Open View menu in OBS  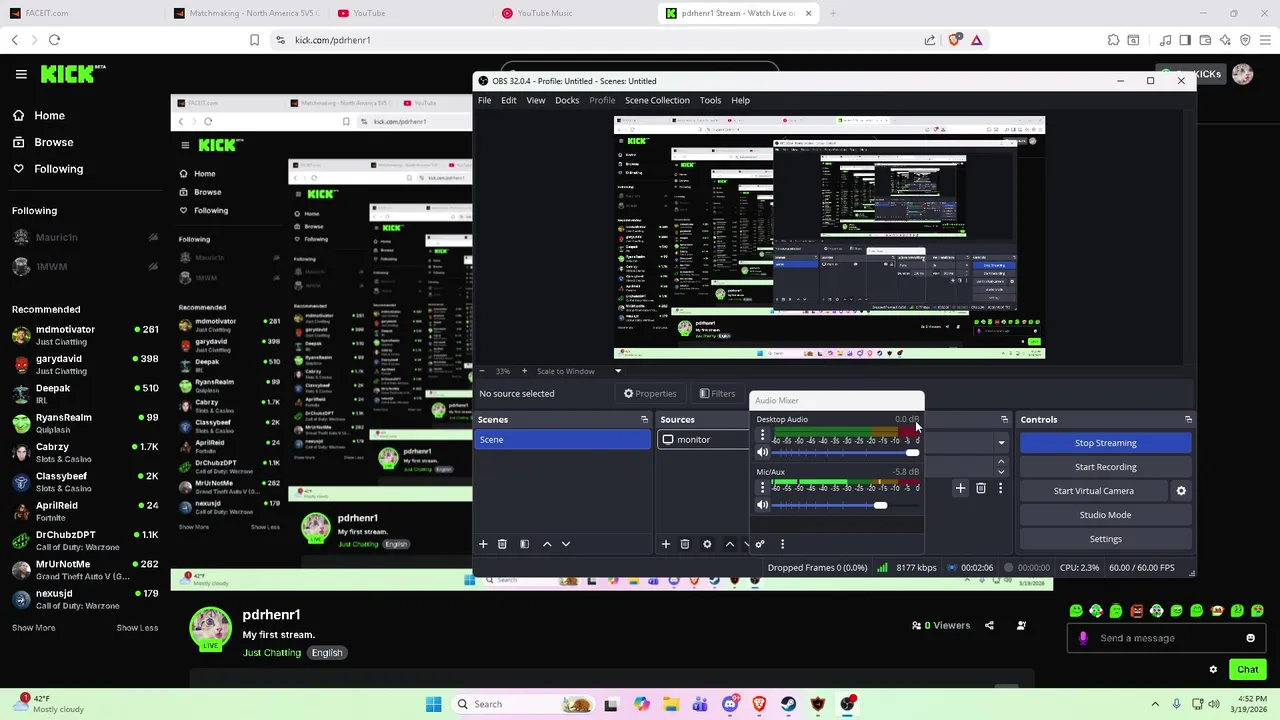536,100
